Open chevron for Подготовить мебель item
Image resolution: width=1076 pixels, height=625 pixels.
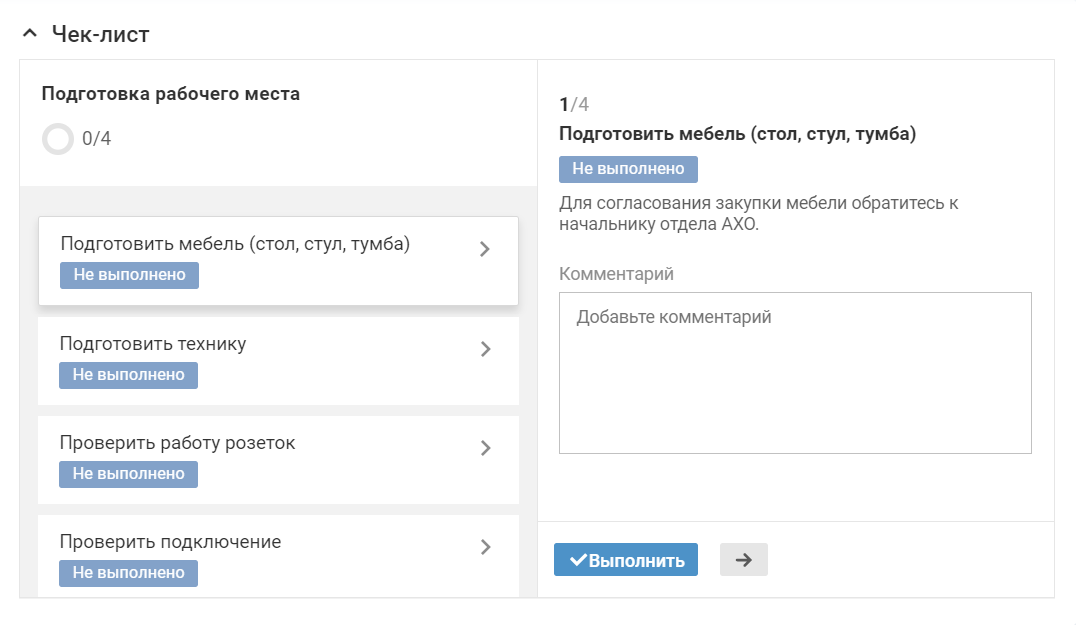(485, 250)
